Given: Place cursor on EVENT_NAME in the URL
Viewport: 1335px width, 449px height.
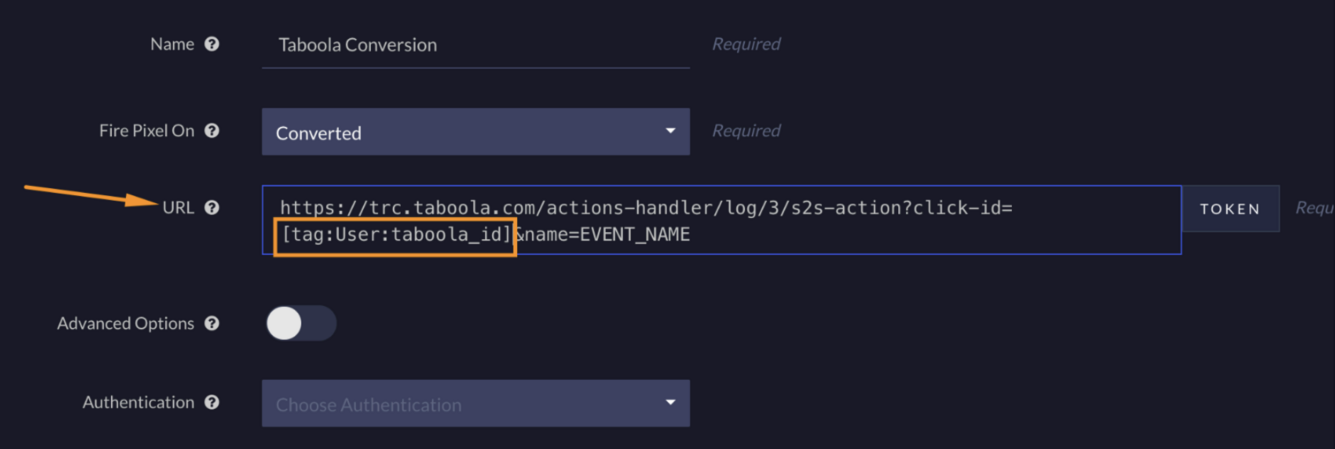Looking at the screenshot, I should click(x=634, y=236).
